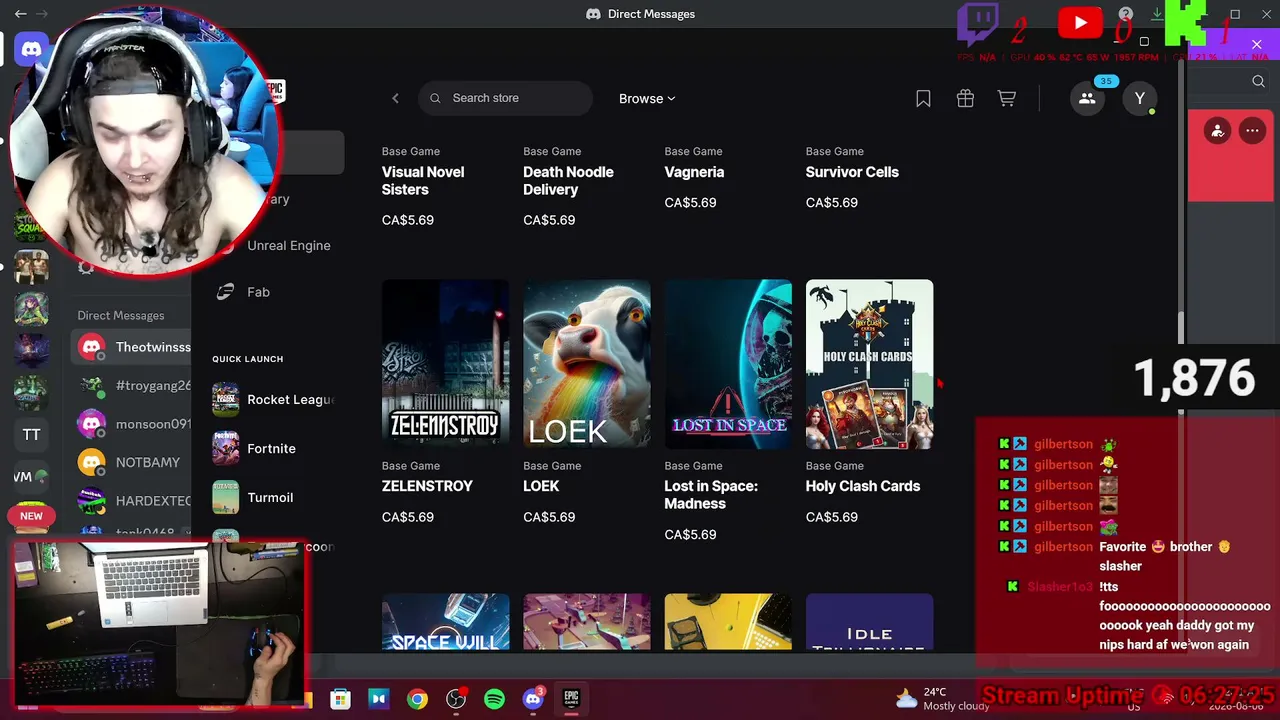Click the Direct Messages header in Discord
1280x720 pixels.
click(121, 316)
